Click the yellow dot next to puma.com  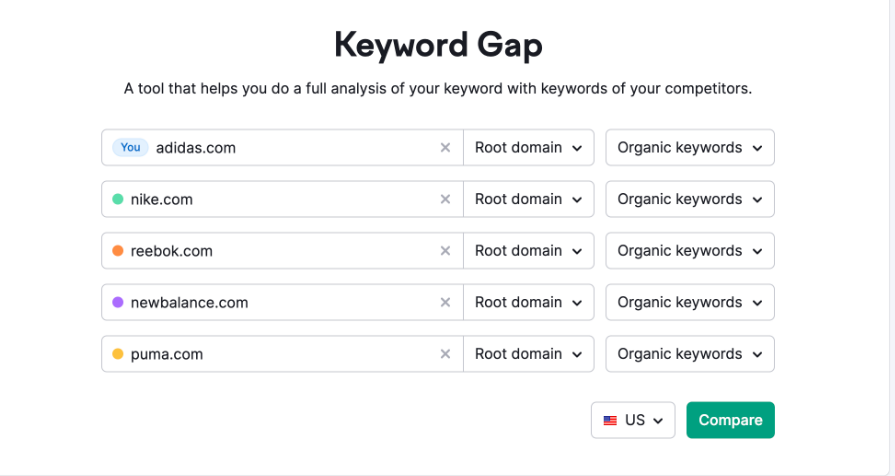(118, 354)
